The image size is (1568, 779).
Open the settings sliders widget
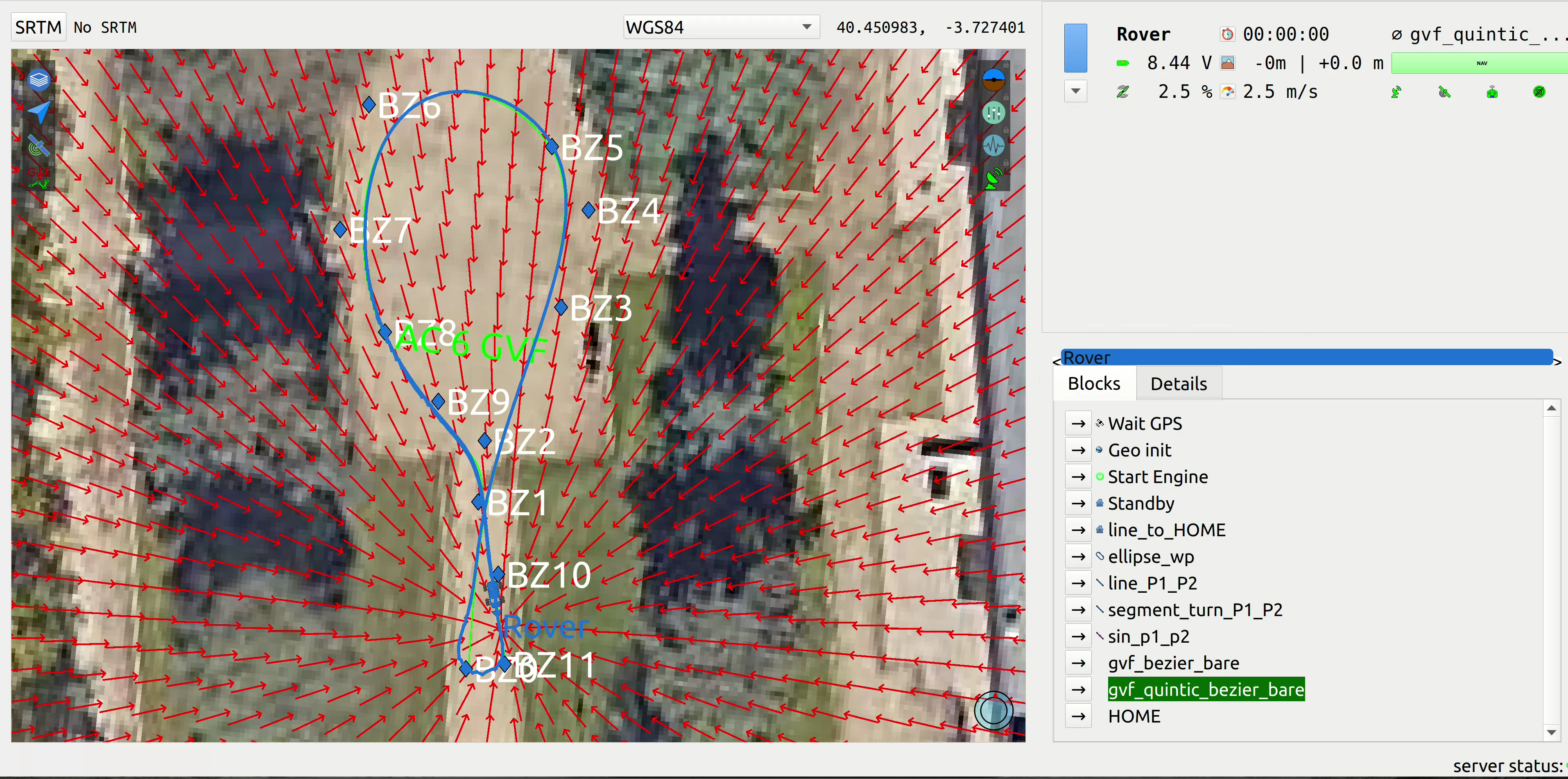pos(993,113)
